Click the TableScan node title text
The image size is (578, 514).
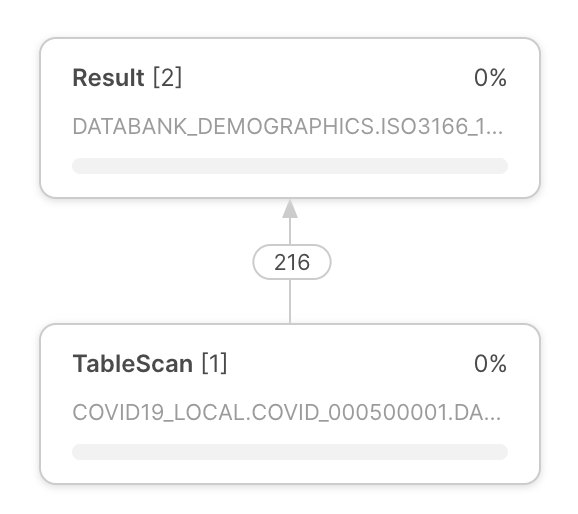tap(133, 364)
